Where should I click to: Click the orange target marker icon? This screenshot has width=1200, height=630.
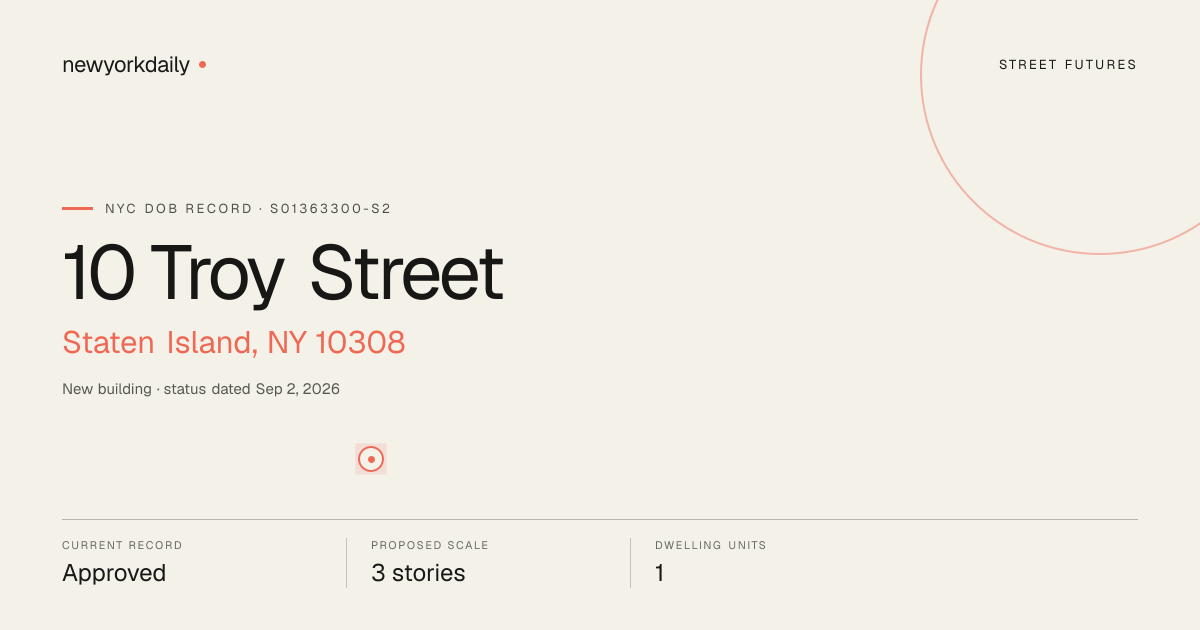371,459
